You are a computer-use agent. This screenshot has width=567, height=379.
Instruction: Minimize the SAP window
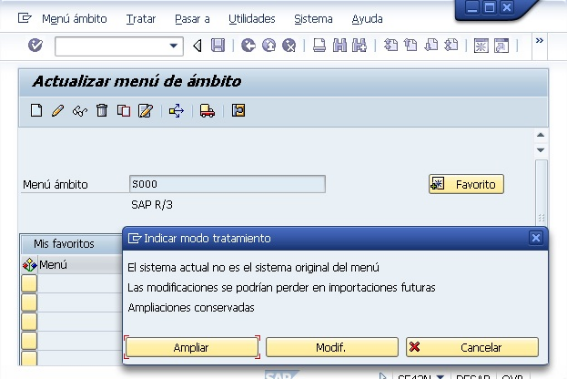472,8
